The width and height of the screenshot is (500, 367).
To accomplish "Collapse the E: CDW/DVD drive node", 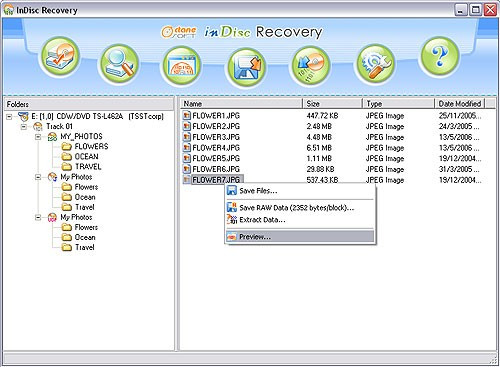I will point(9,117).
